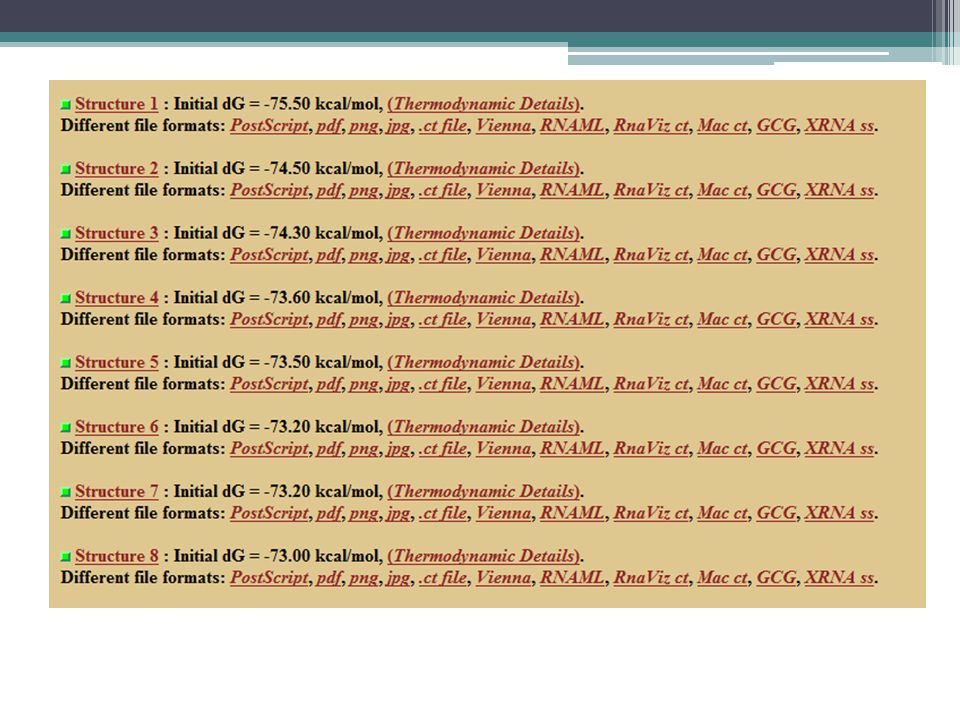Open the Structure 7 link
The height and width of the screenshot is (720, 960).
coord(116,492)
